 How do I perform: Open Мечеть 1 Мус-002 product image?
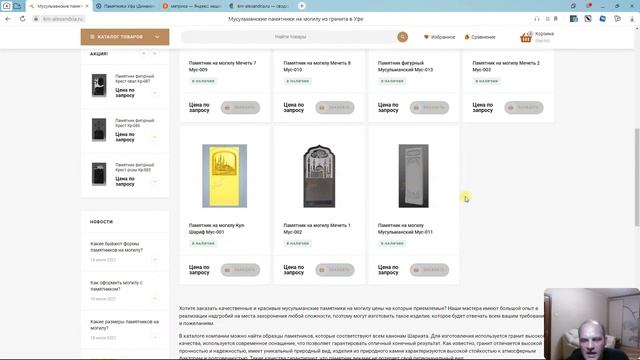coord(319,176)
